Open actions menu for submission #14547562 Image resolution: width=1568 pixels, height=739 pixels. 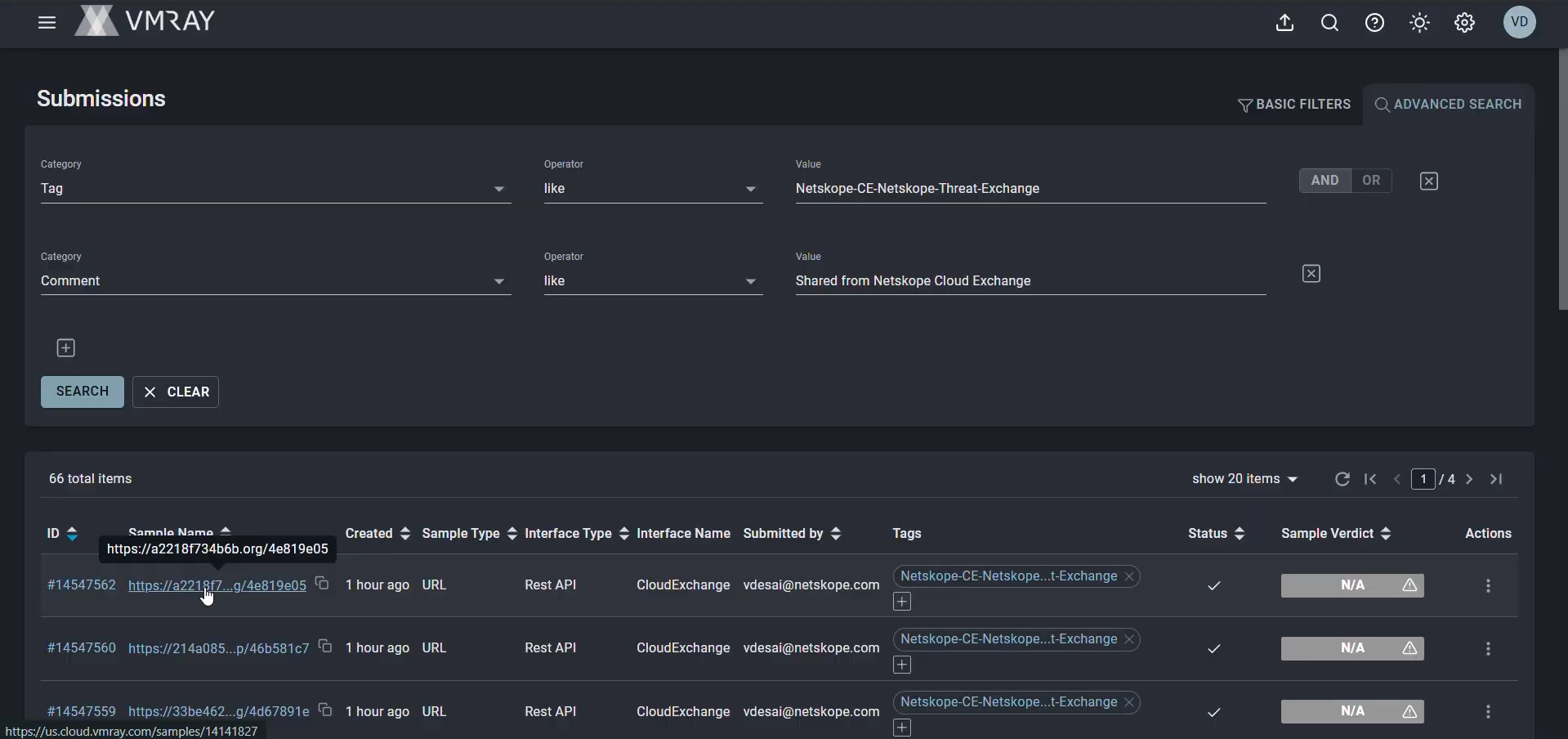(1488, 585)
